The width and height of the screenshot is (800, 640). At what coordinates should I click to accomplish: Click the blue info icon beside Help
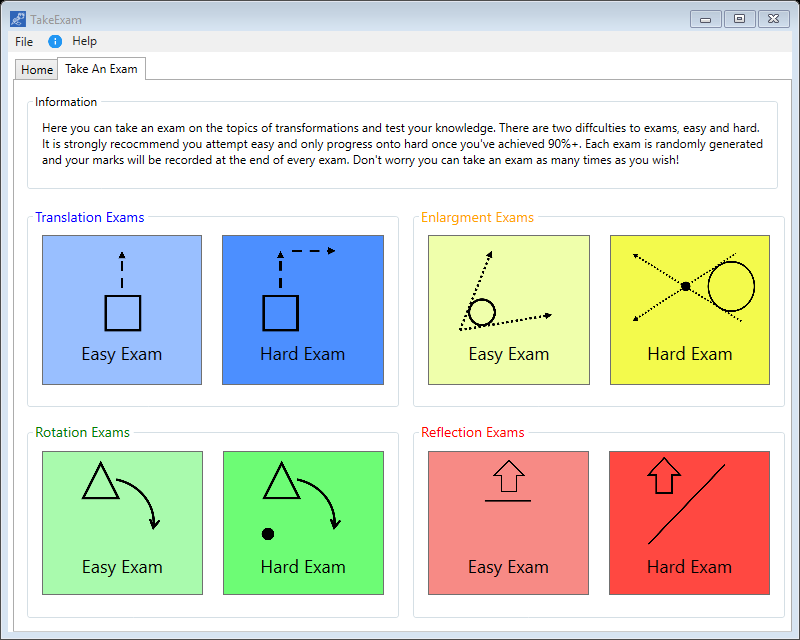coord(55,41)
